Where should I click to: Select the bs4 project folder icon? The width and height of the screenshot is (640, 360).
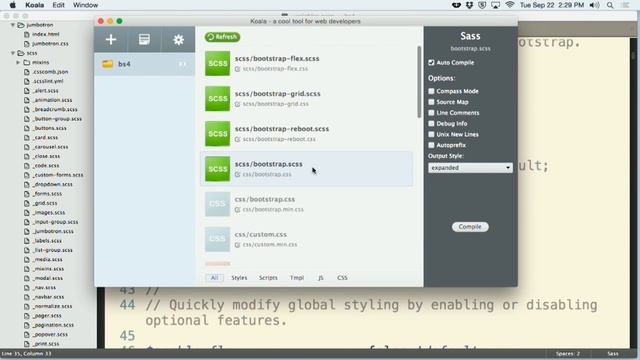(107, 64)
